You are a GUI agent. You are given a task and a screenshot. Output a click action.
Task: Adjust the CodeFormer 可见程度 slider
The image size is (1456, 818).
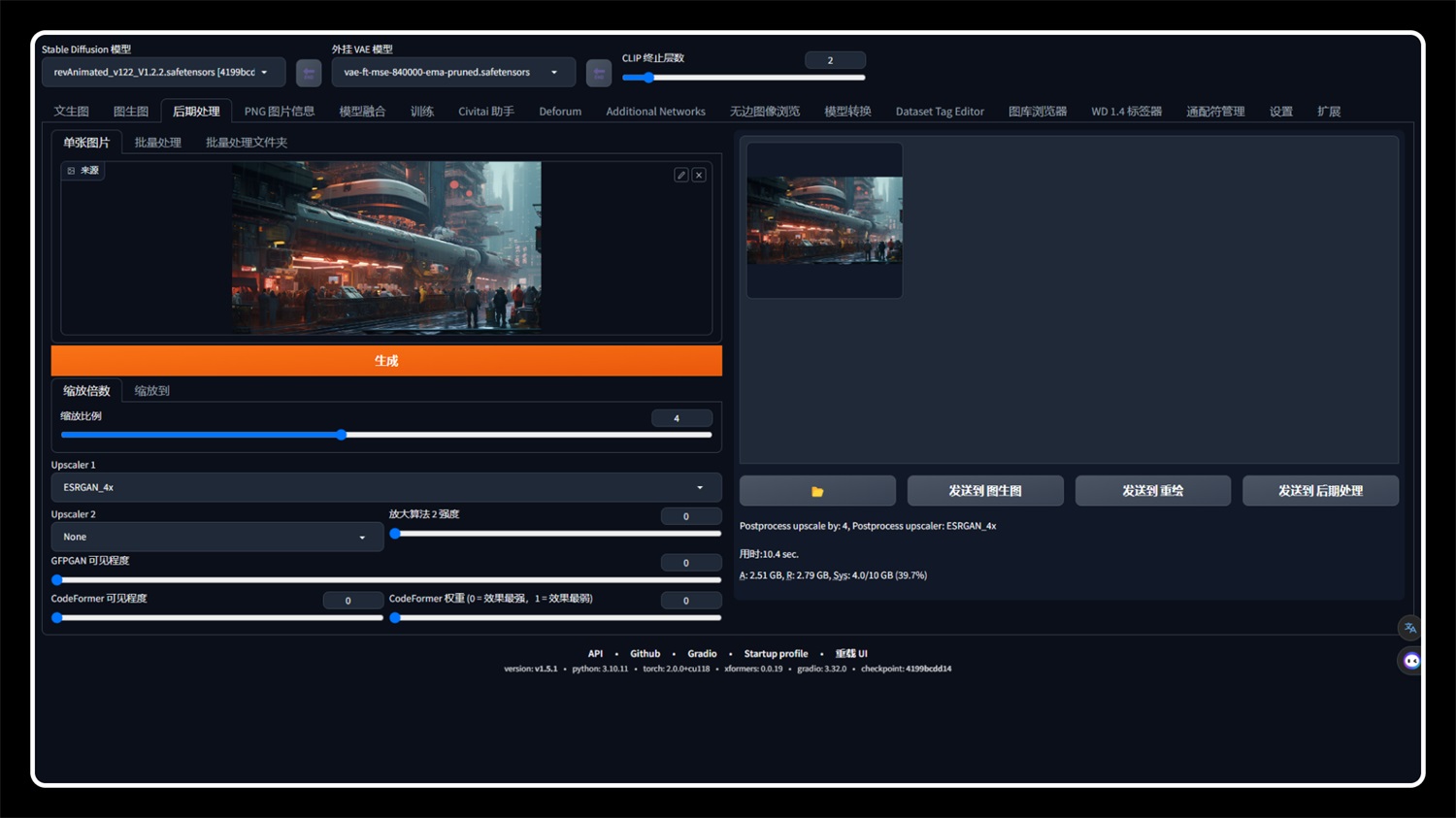pyautogui.click(x=217, y=618)
